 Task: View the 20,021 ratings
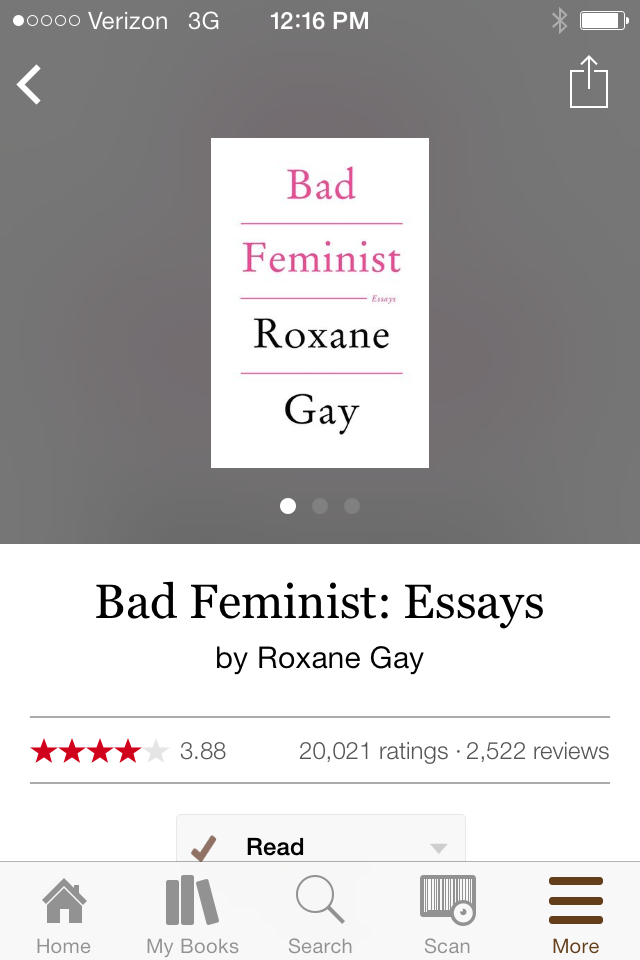coord(373,751)
